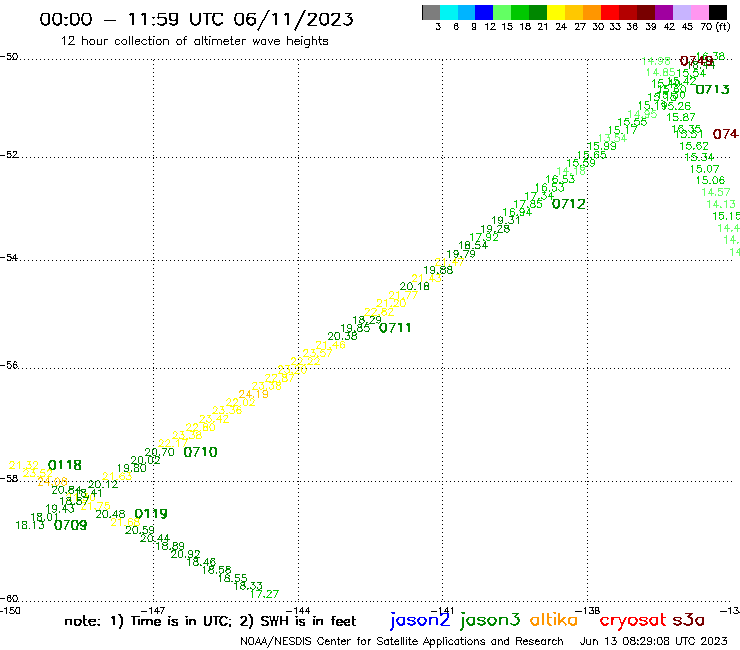Click the wave height value 23.42
This screenshot has height=650, width=740.
click(x=214, y=419)
